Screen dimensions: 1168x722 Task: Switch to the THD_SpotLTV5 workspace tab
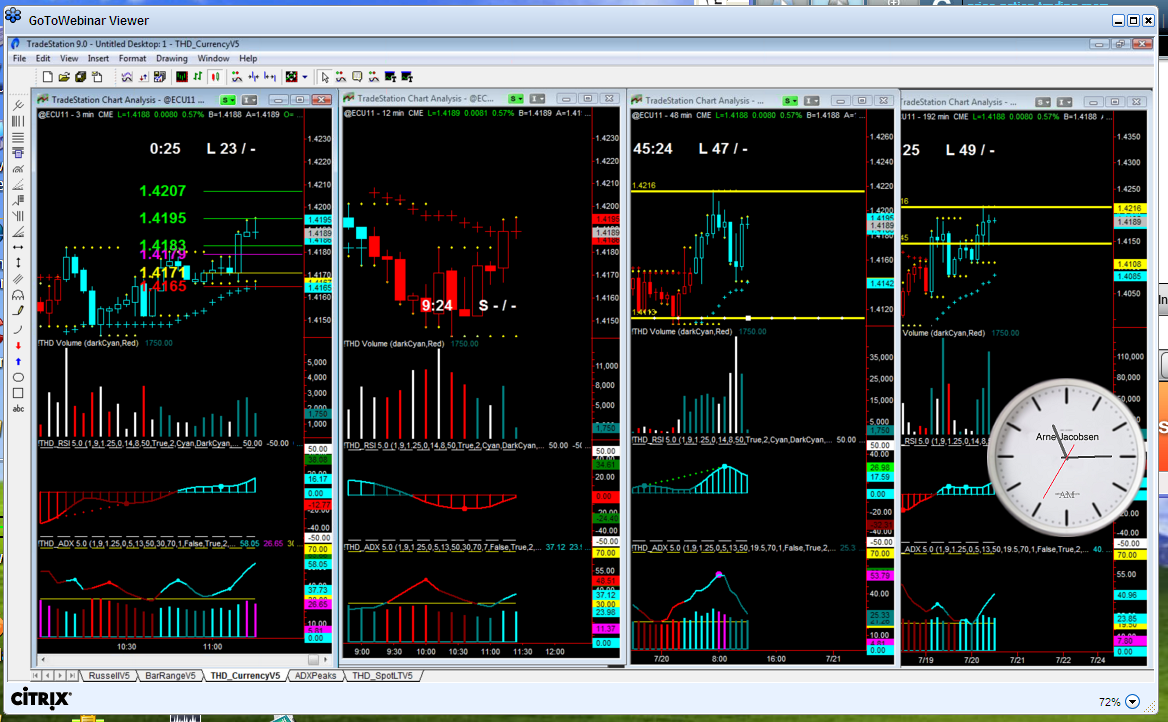[382, 676]
